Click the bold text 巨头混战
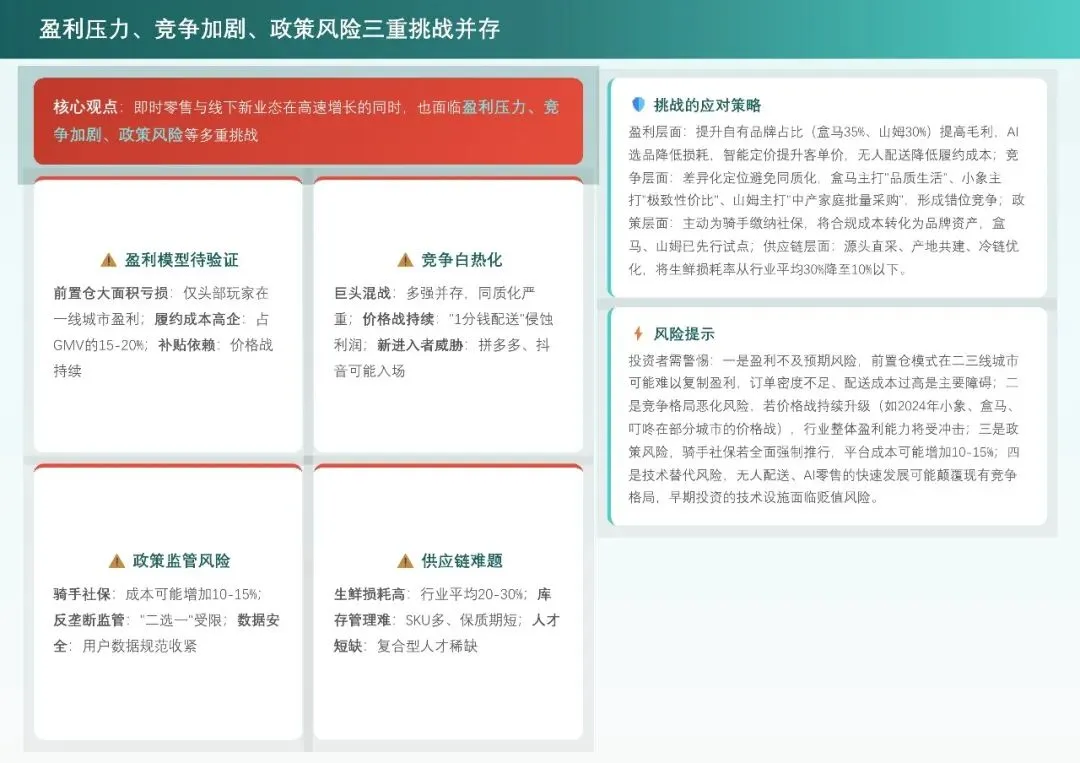 (363, 293)
